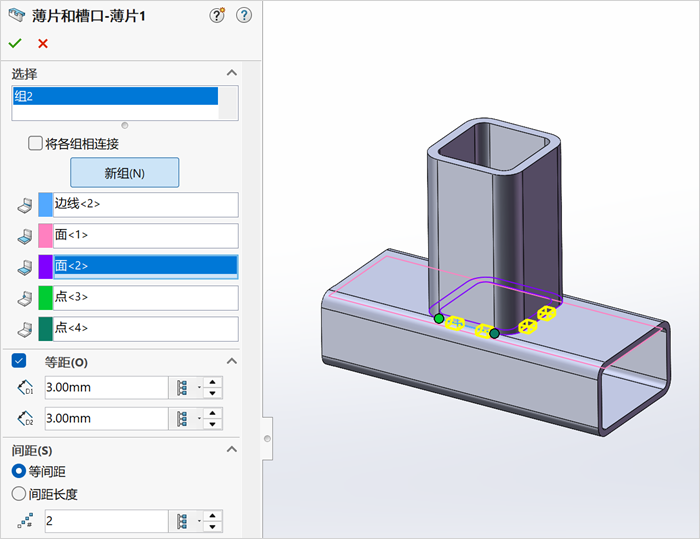
Task: Increase the D1 offset with up arrow
Action: [212, 382]
